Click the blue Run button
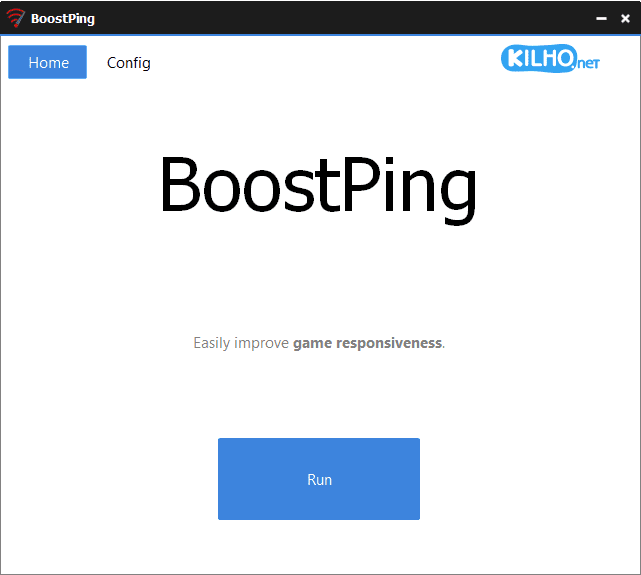This screenshot has width=641, height=575. 319,479
